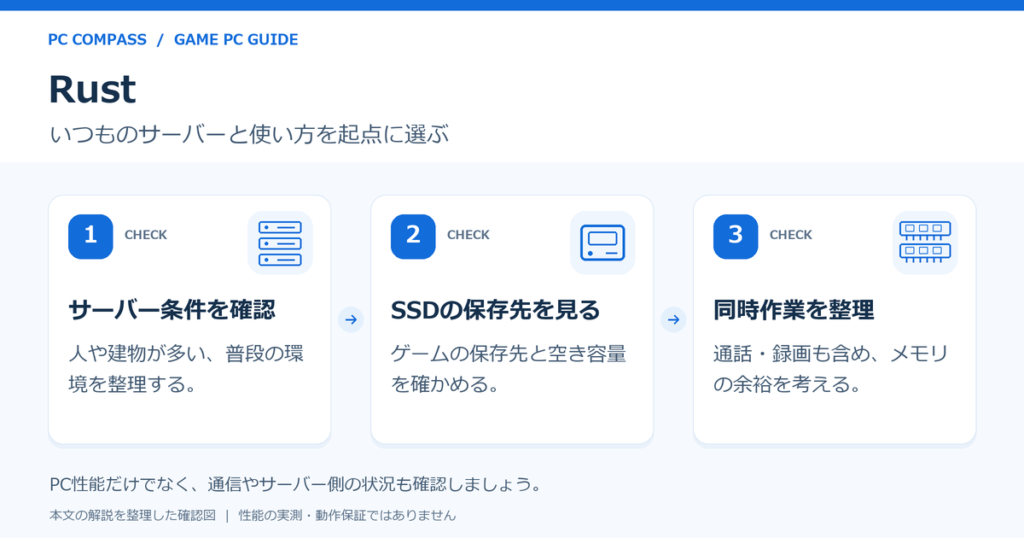Viewport: 1024px width, 538px height.
Task: Click the heading サーバー条件を確認
Action: point(172,310)
